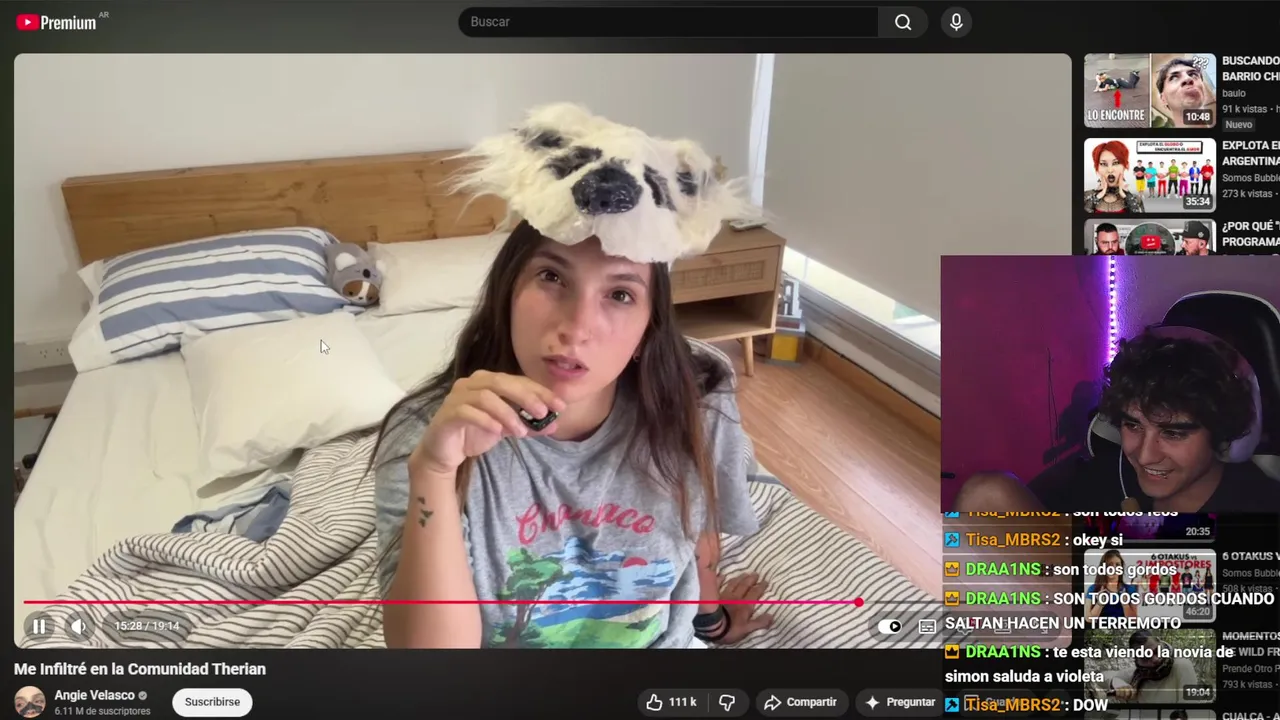
Task: Like the video showing 111 k
Action: point(671,702)
